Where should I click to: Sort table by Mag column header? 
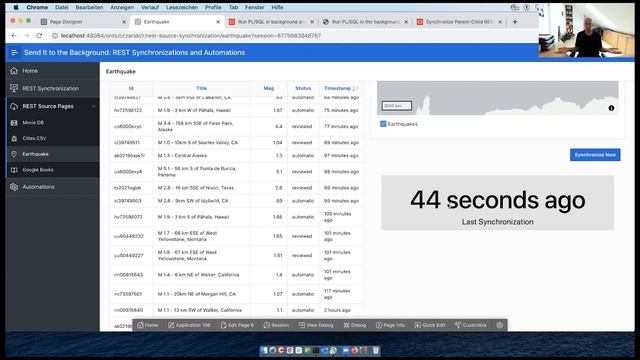pyautogui.click(x=269, y=88)
